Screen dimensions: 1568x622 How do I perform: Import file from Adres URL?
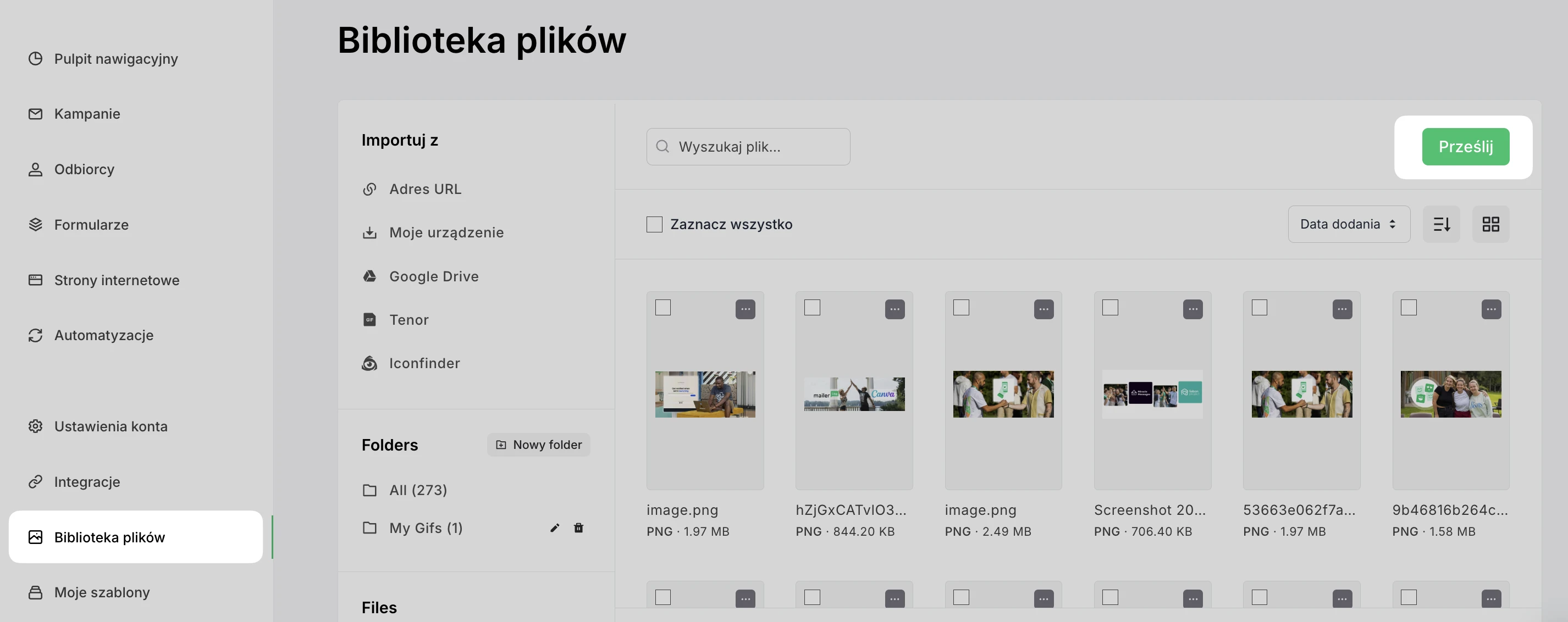pos(425,189)
